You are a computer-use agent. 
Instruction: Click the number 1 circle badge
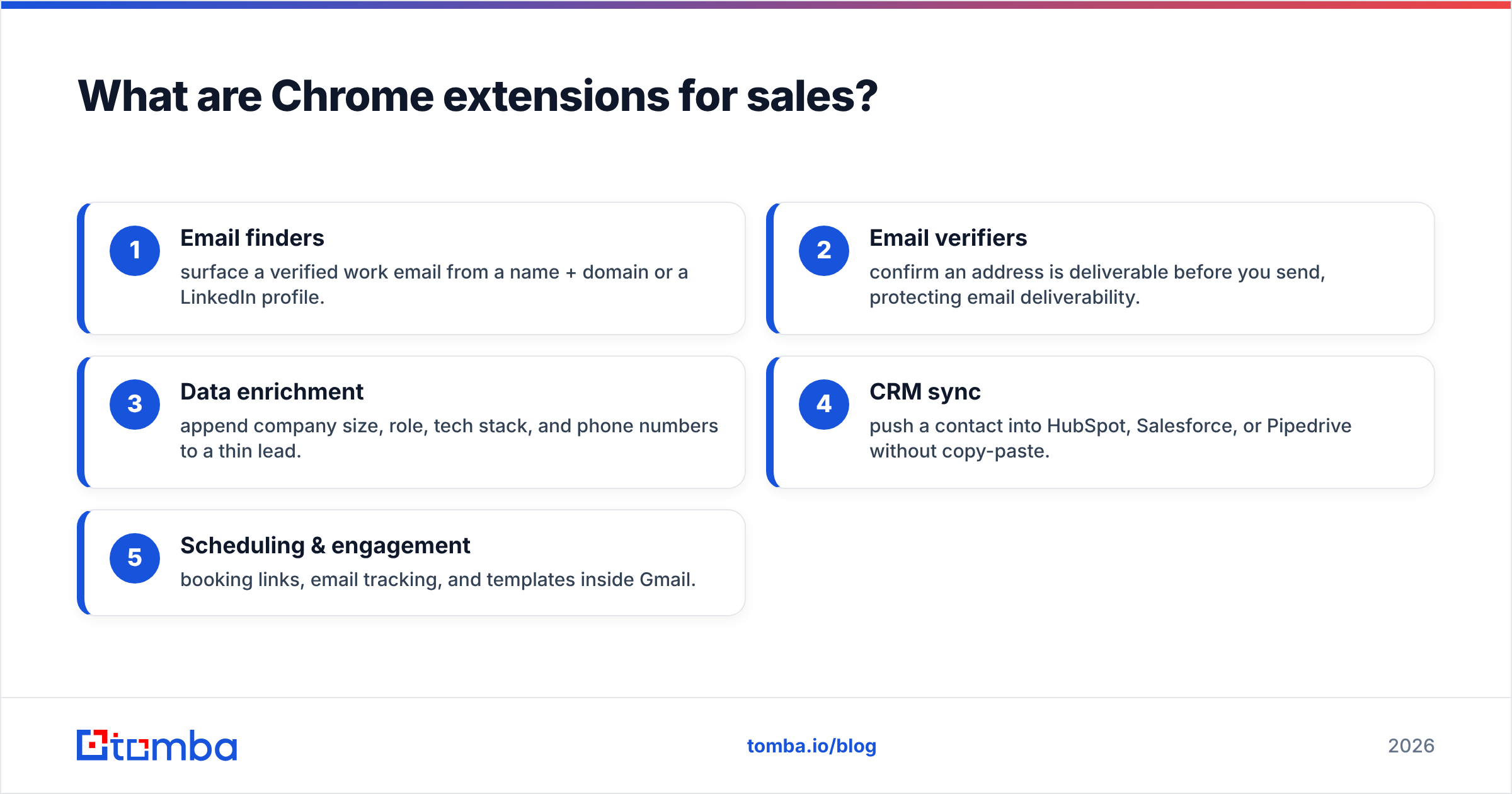[x=135, y=251]
